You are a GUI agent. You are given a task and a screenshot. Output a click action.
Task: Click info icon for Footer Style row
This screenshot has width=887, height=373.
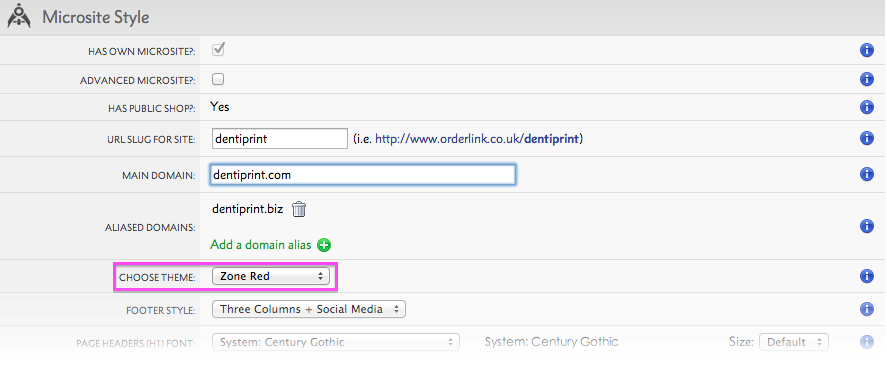coord(866,309)
